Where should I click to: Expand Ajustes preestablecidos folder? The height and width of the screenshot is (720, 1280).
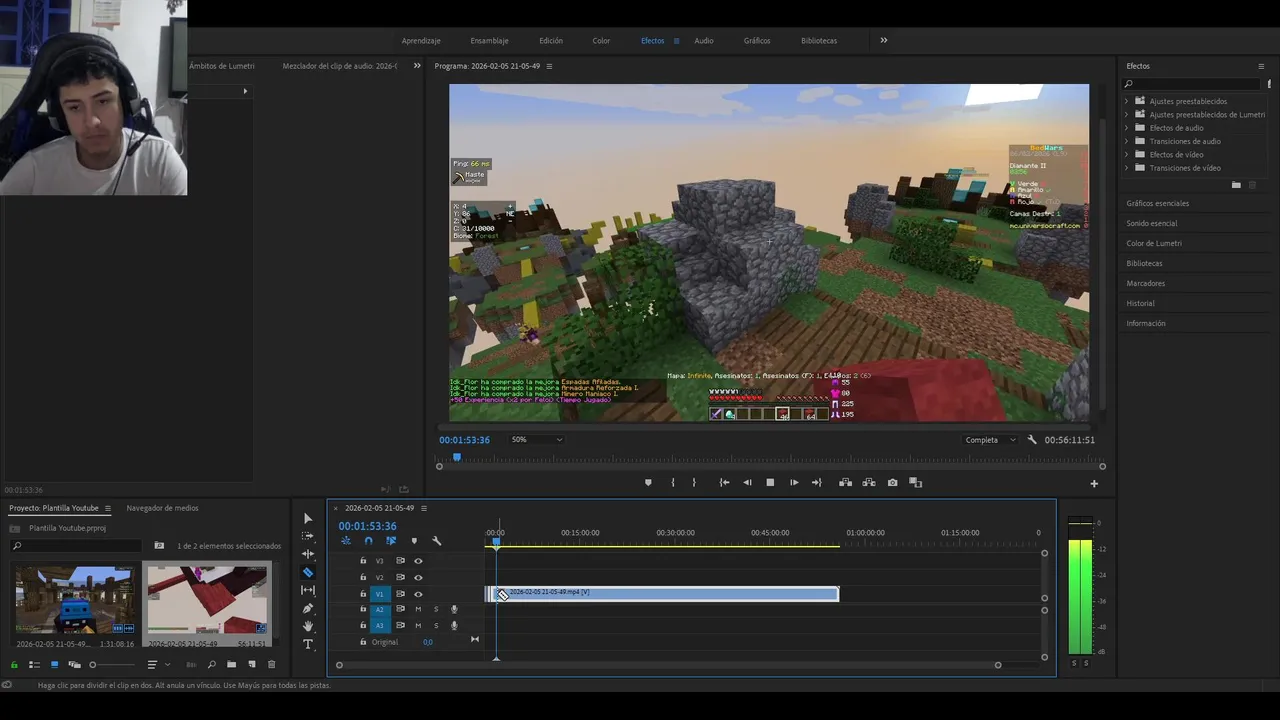[1126, 101]
